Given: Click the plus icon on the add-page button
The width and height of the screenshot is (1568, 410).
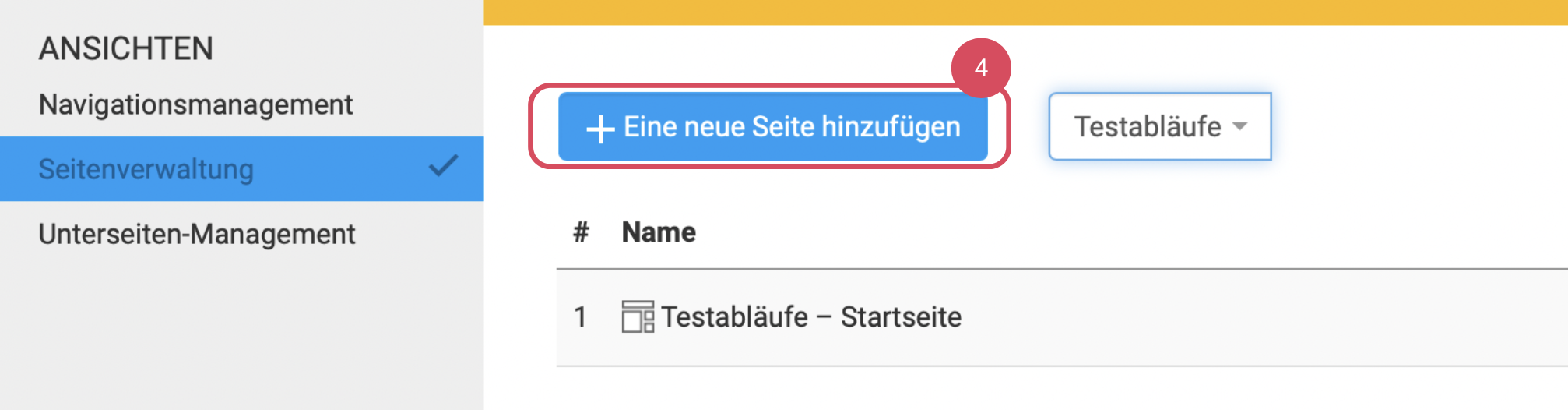Looking at the screenshot, I should point(600,129).
